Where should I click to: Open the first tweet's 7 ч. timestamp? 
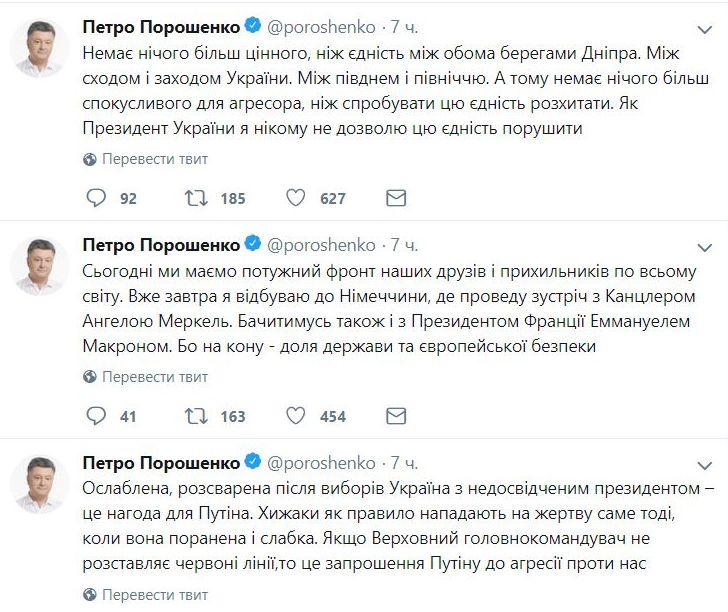[x=405, y=26]
